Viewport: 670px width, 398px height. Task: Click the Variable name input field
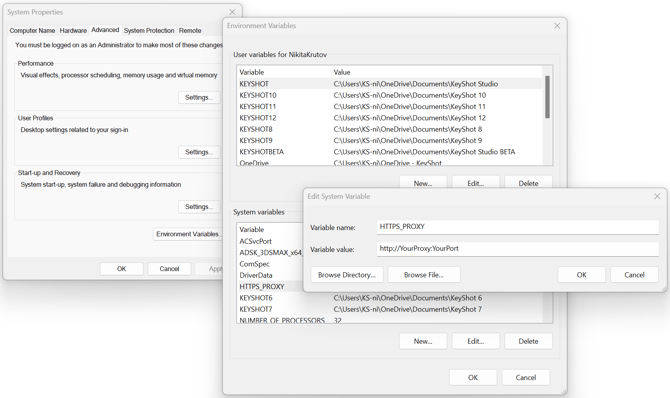click(517, 227)
